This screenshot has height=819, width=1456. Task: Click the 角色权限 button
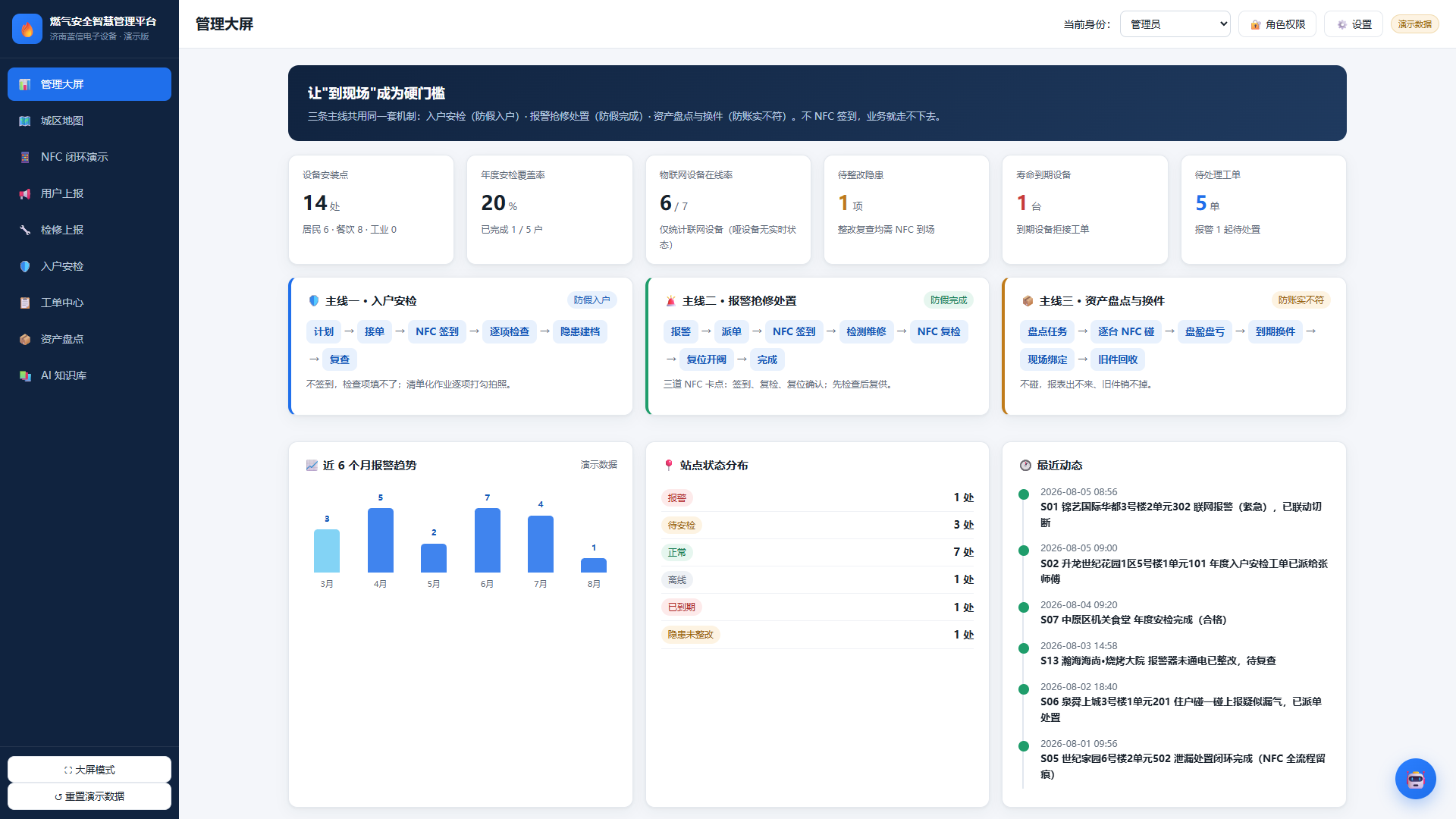[x=1277, y=24]
